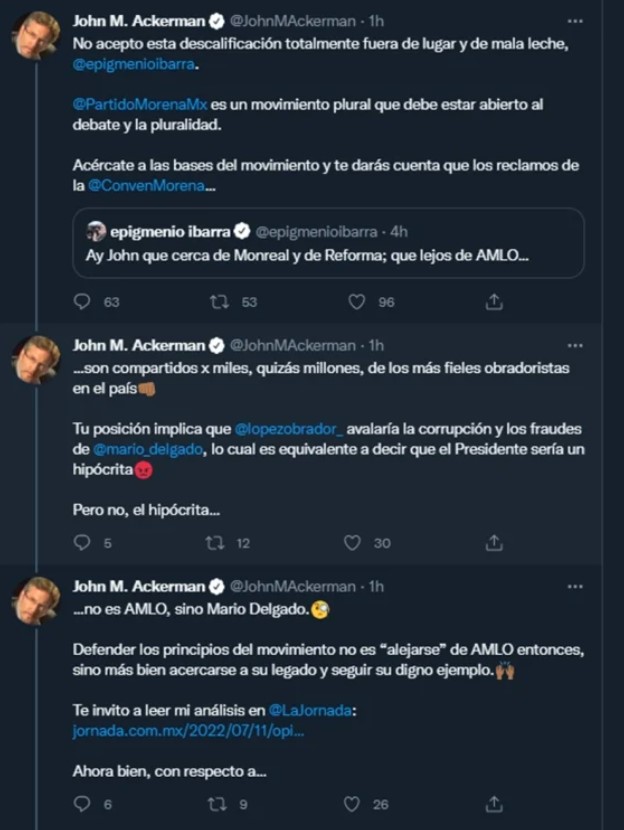
Task: Open the more options menu on second tweet
Action: click(x=575, y=346)
